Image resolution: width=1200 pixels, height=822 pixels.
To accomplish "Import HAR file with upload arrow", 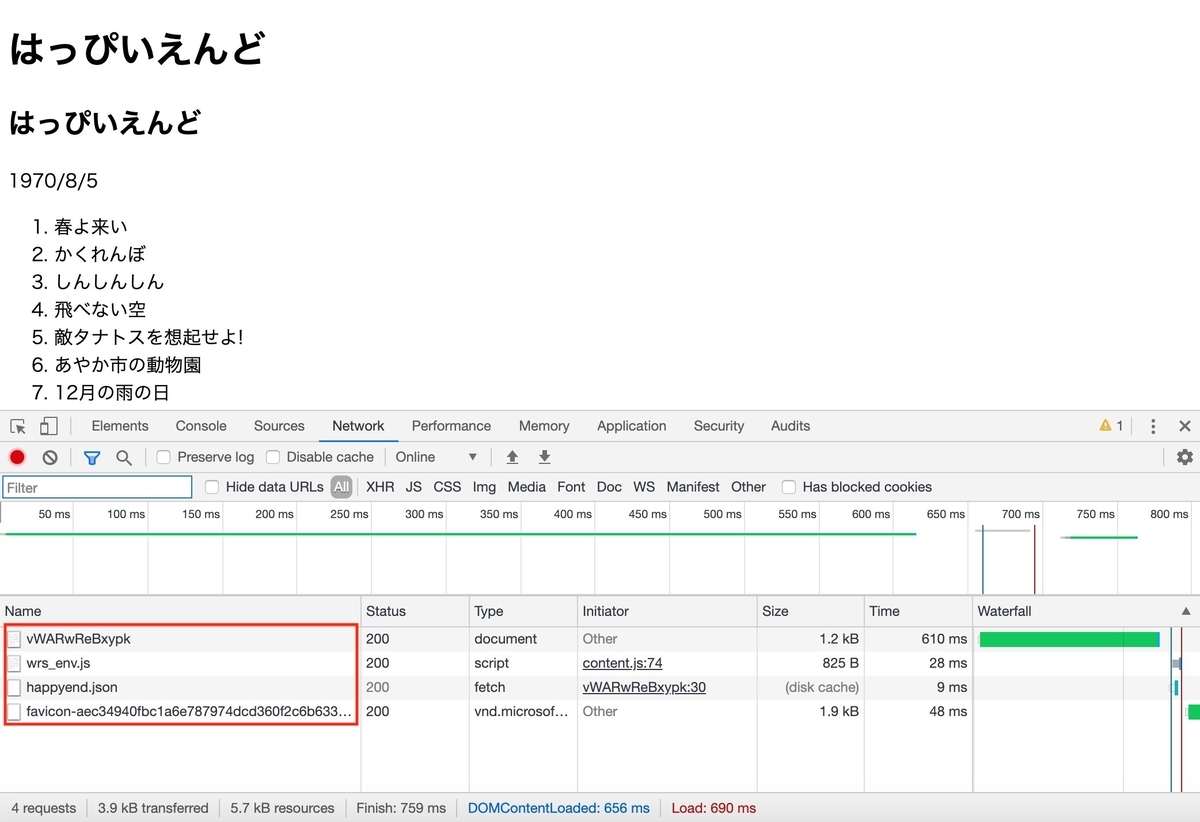I will click(x=512, y=457).
